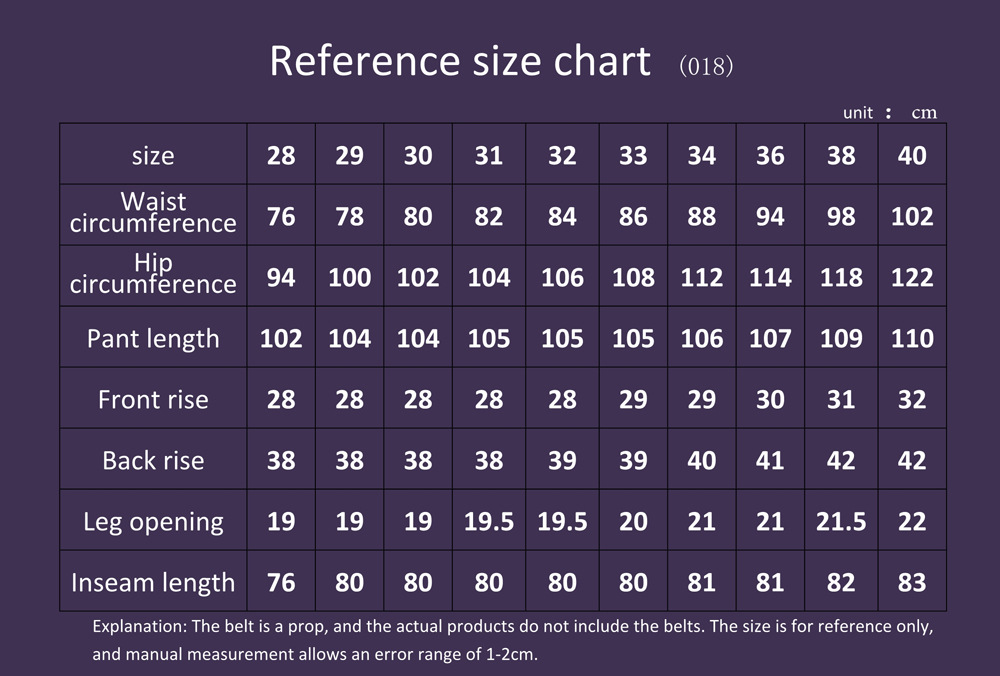Select the "Leg opening" row label

coord(153,521)
